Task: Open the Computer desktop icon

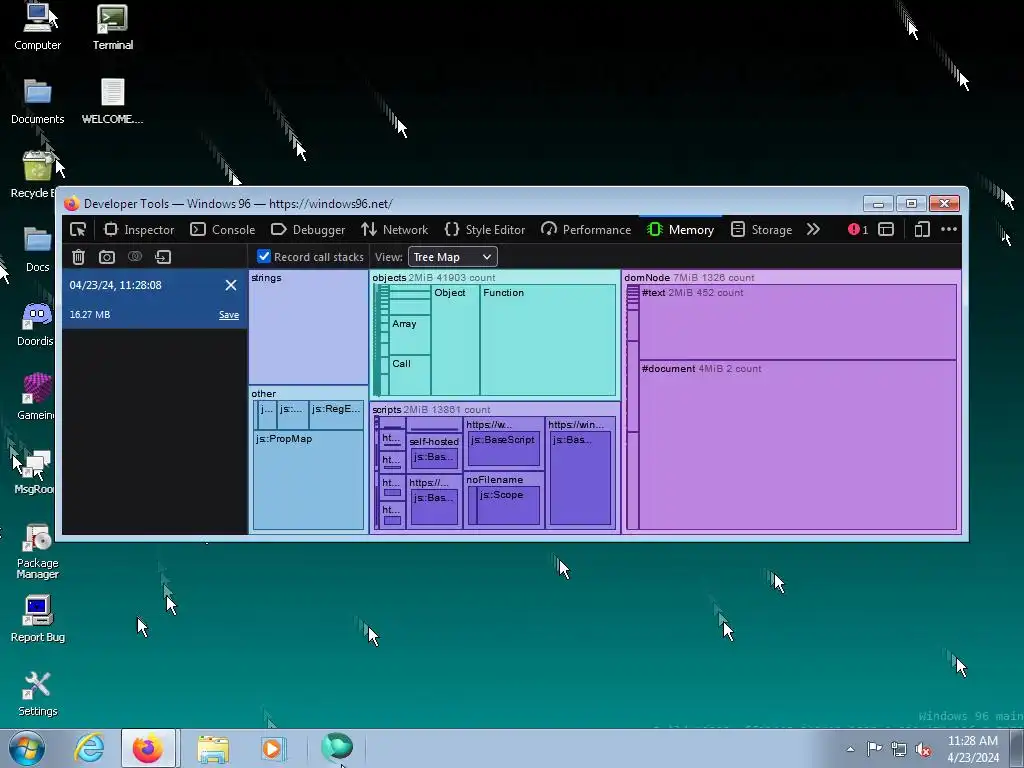Action: [x=37, y=27]
